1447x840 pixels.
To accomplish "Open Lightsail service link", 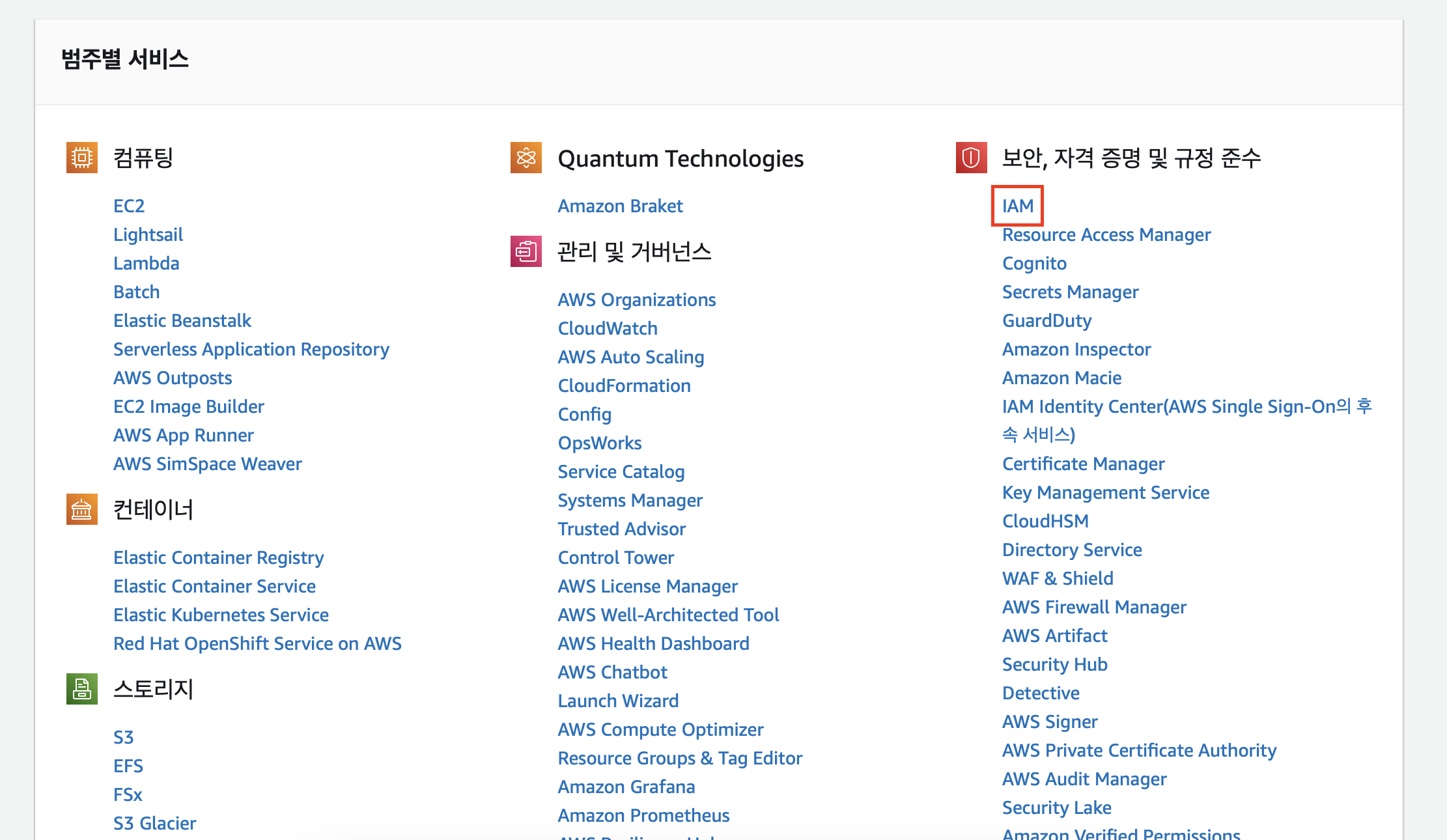I will coord(148,234).
